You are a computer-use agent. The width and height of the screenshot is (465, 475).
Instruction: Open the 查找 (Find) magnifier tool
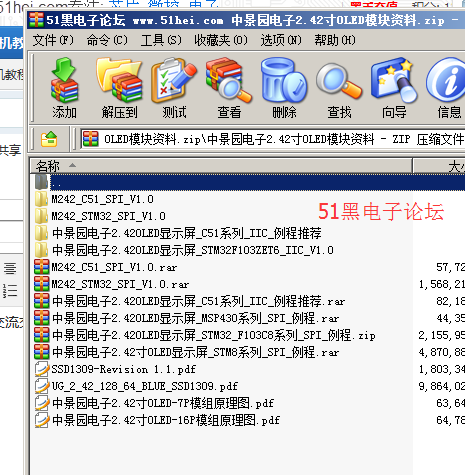click(339, 88)
